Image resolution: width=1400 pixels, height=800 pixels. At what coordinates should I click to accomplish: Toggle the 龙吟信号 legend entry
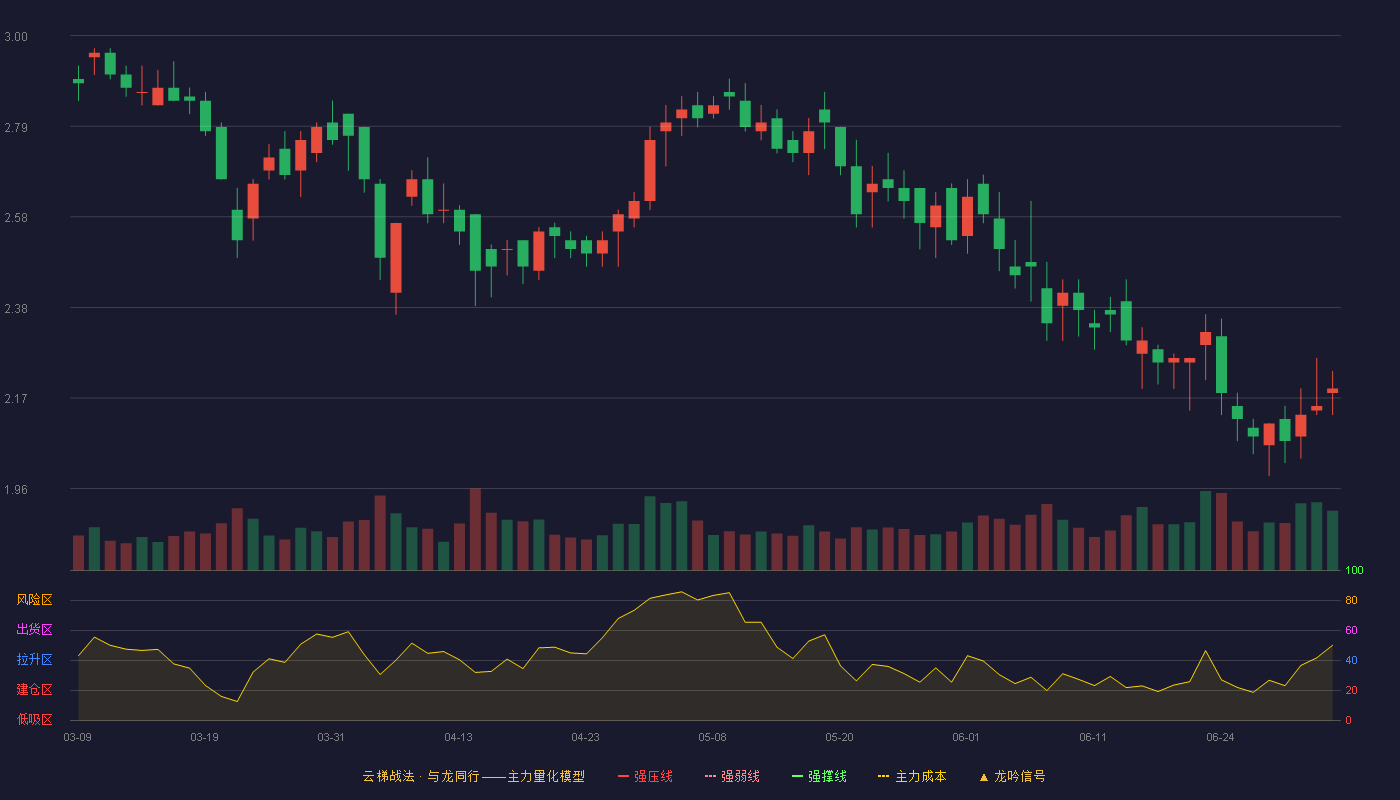point(1012,776)
